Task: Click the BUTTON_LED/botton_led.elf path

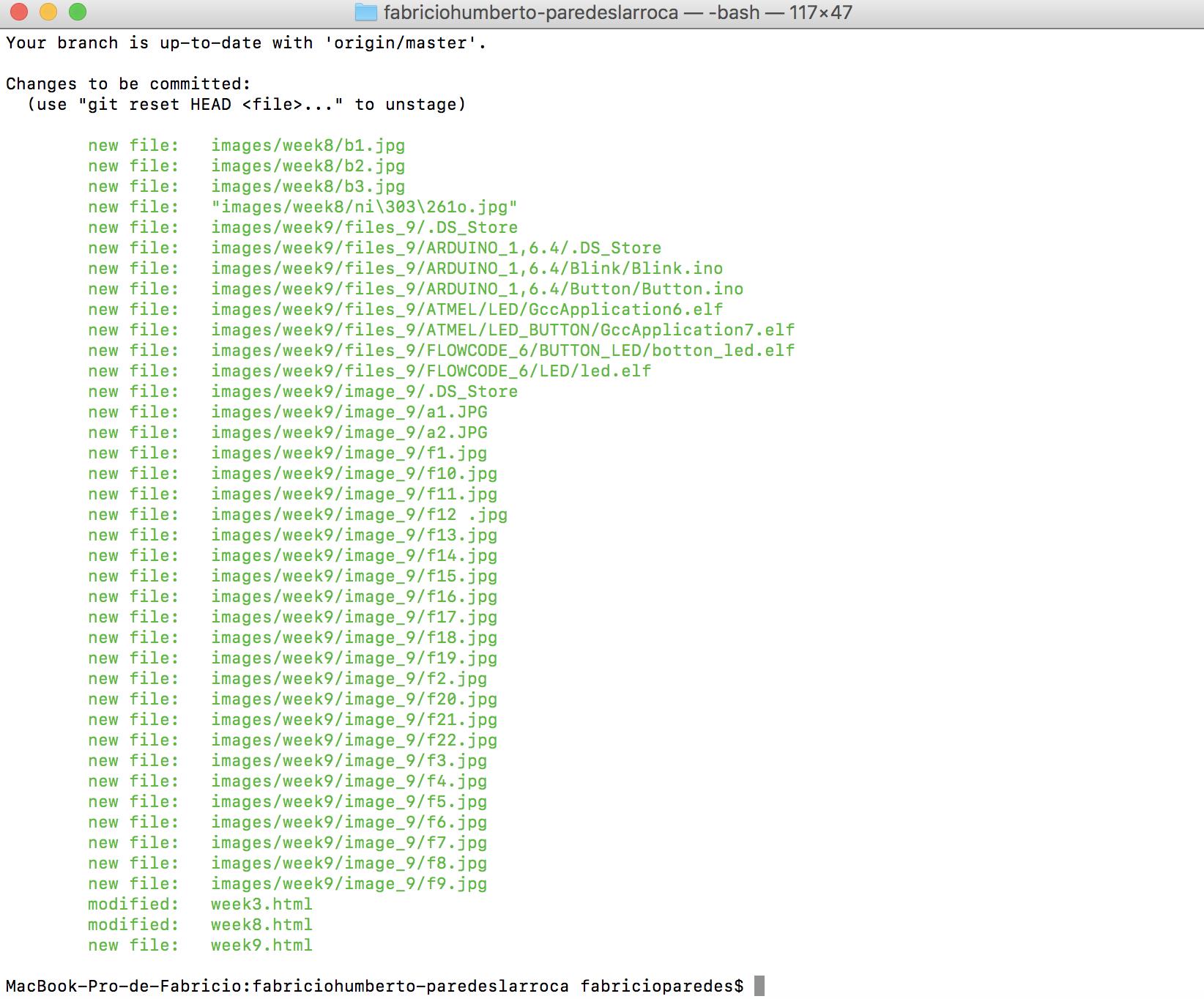Action: point(503,351)
